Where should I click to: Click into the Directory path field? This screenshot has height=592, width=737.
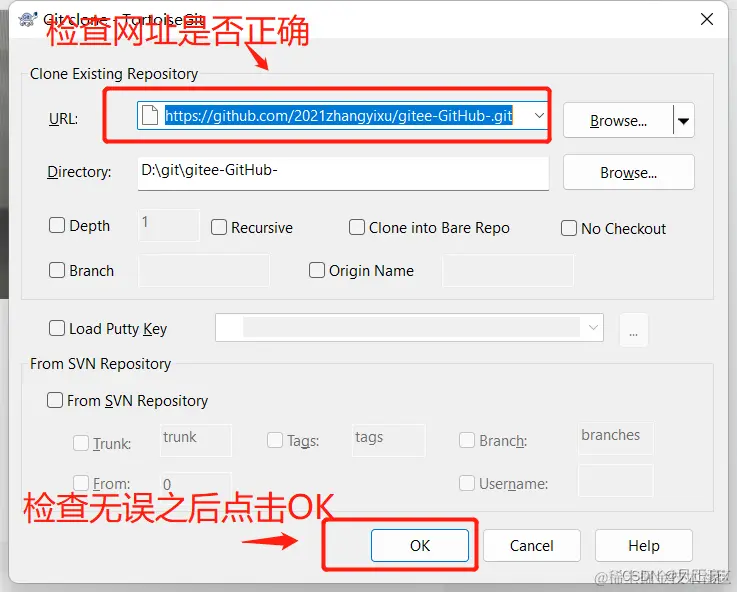point(343,173)
